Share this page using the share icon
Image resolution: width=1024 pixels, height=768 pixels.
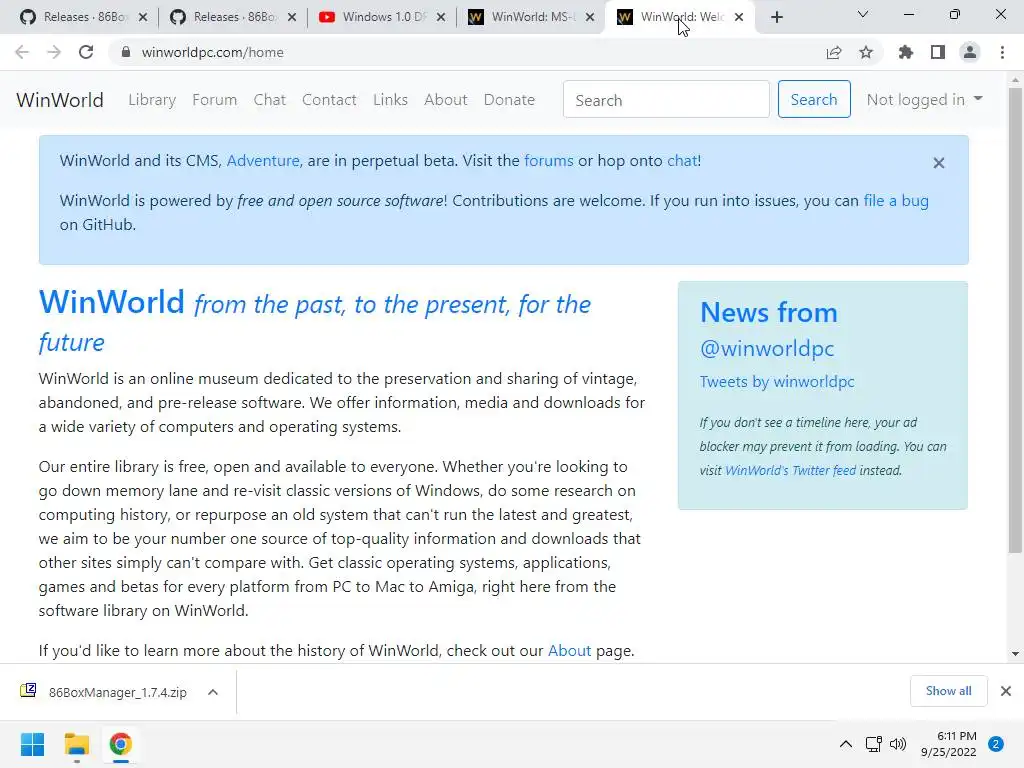coord(834,52)
